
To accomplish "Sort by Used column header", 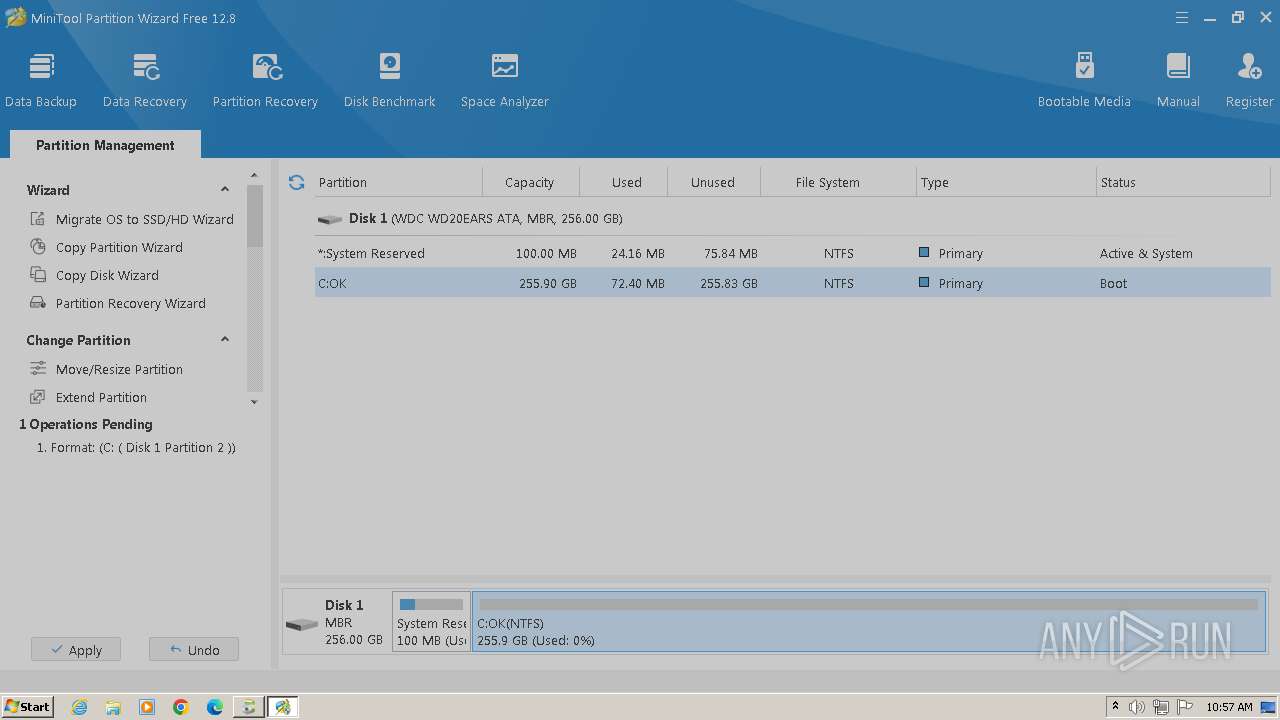I will click(626, 182).
